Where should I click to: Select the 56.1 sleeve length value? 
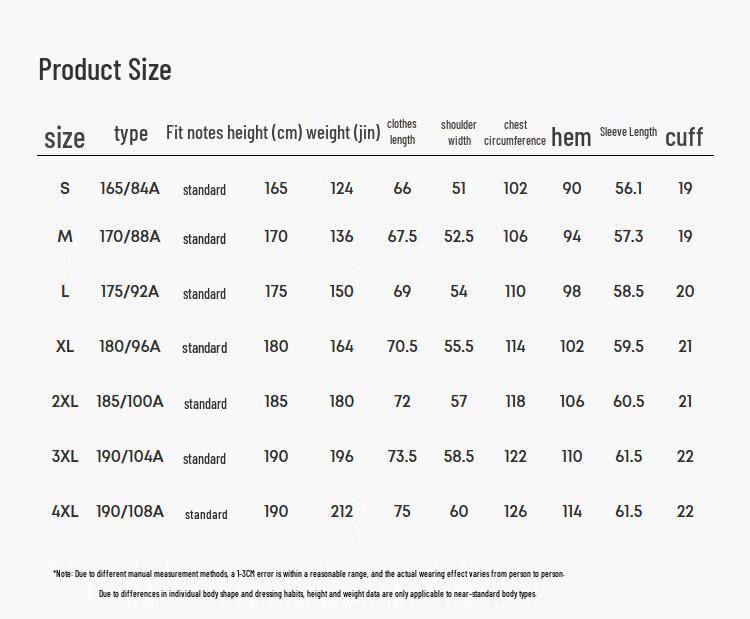point(628,188)
